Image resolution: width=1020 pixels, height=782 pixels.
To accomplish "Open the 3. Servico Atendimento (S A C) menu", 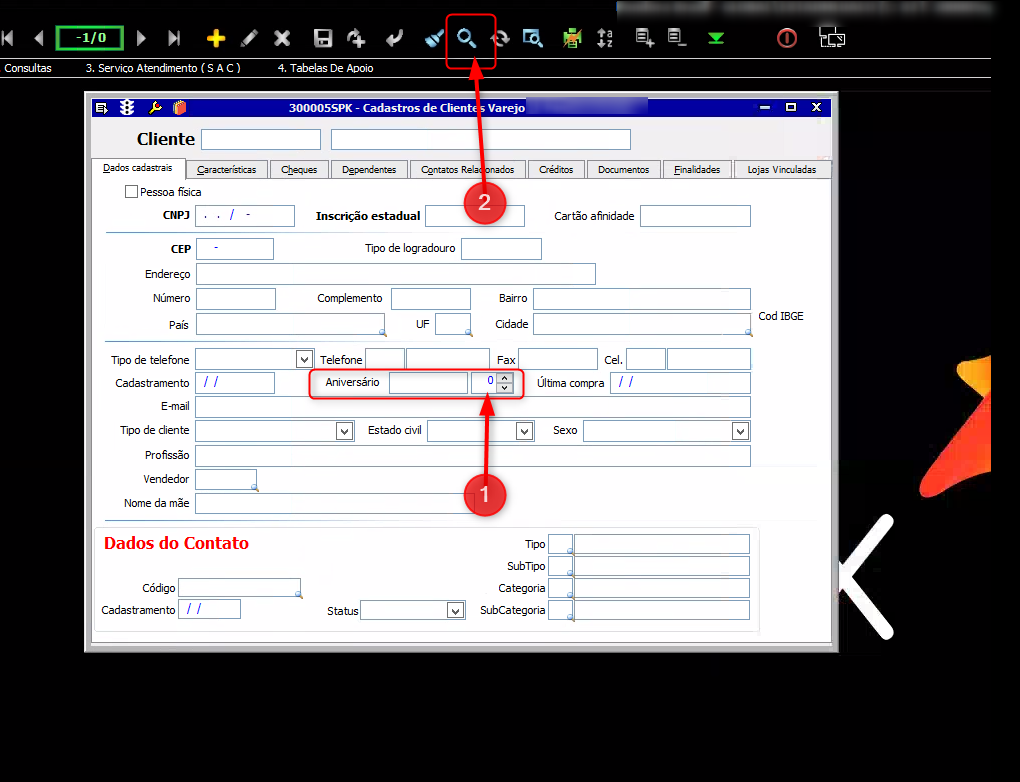I will click(163, 68).
